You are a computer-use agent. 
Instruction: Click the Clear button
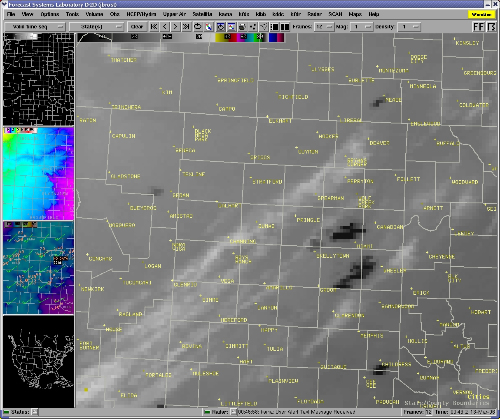click(x=137, y=27)
